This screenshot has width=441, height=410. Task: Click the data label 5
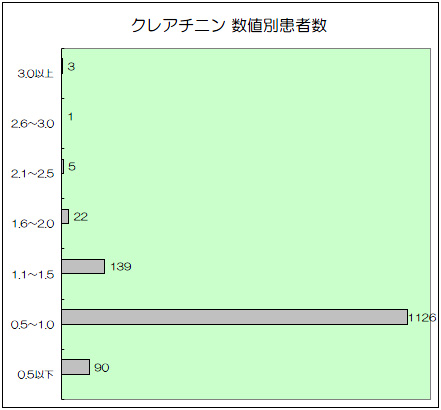pyautogui.click(x=72, y=166)
